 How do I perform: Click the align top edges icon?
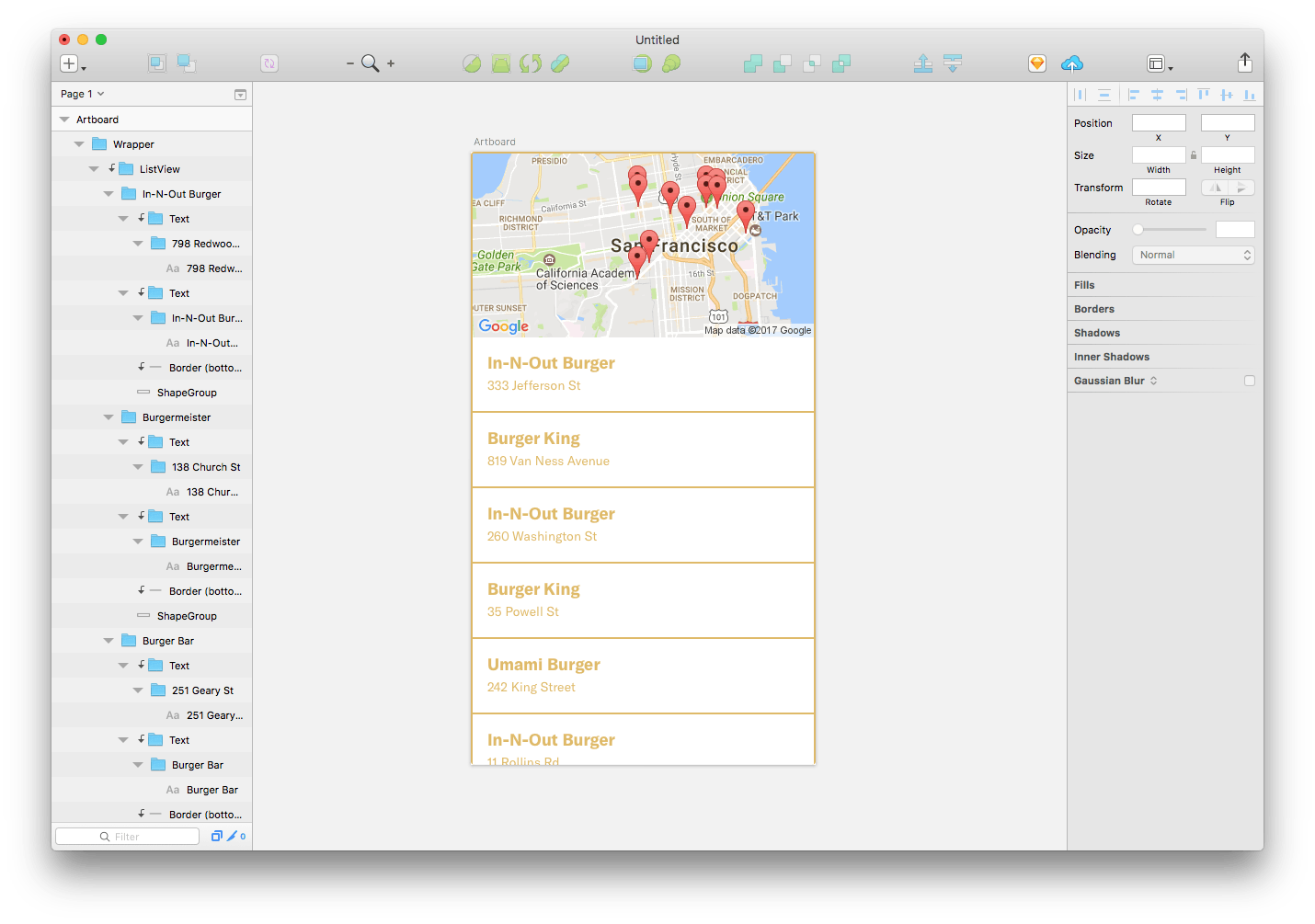coord(1204,95)
